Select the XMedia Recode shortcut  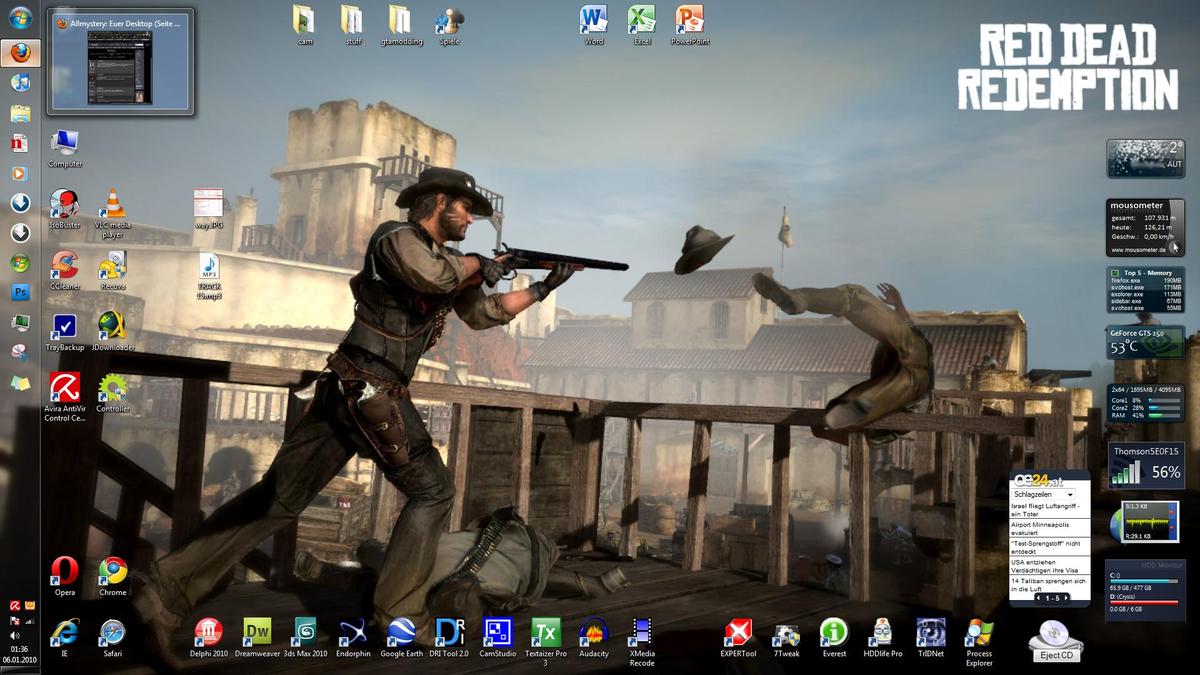641,642
